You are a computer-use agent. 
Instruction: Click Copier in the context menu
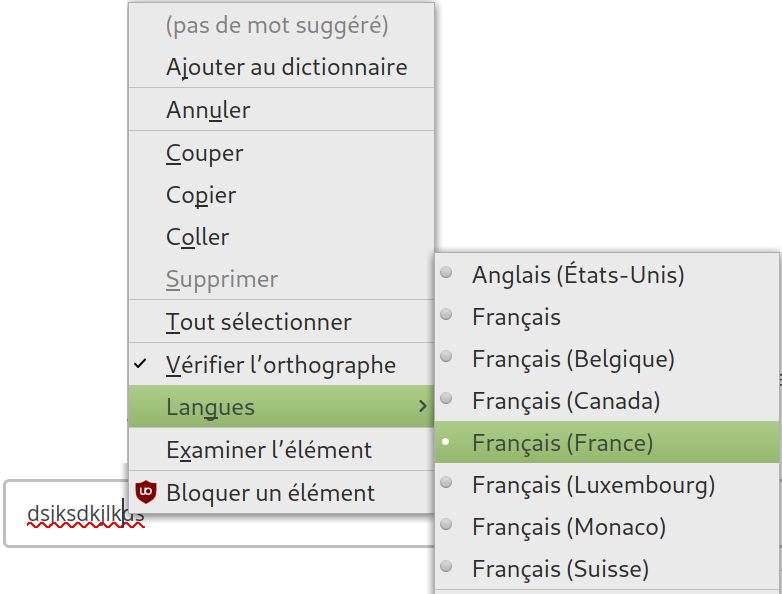(201, 195)
